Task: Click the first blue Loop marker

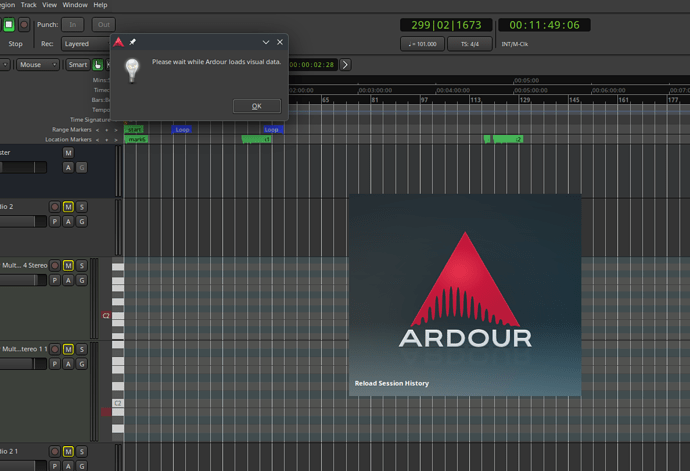Action: tap(182, 129)
